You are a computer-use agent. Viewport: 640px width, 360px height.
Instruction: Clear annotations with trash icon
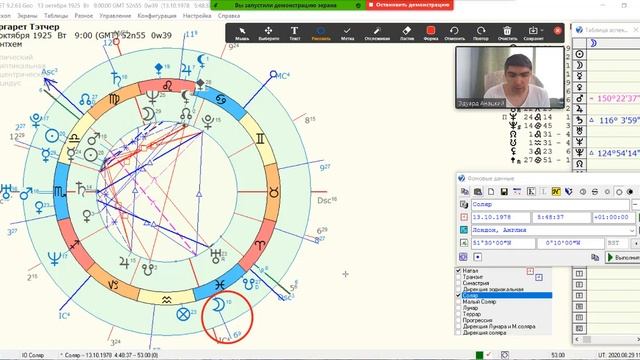click(x=507, y=33)
